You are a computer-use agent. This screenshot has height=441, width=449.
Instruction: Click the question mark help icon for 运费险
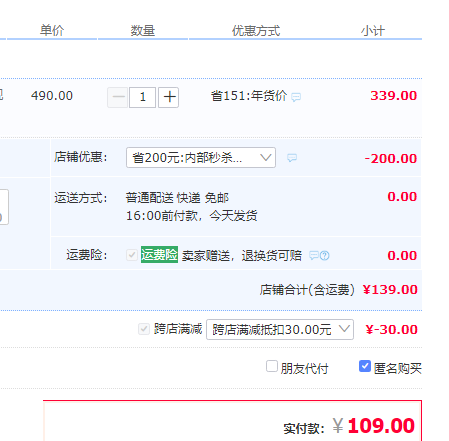(x=325, y=256)
